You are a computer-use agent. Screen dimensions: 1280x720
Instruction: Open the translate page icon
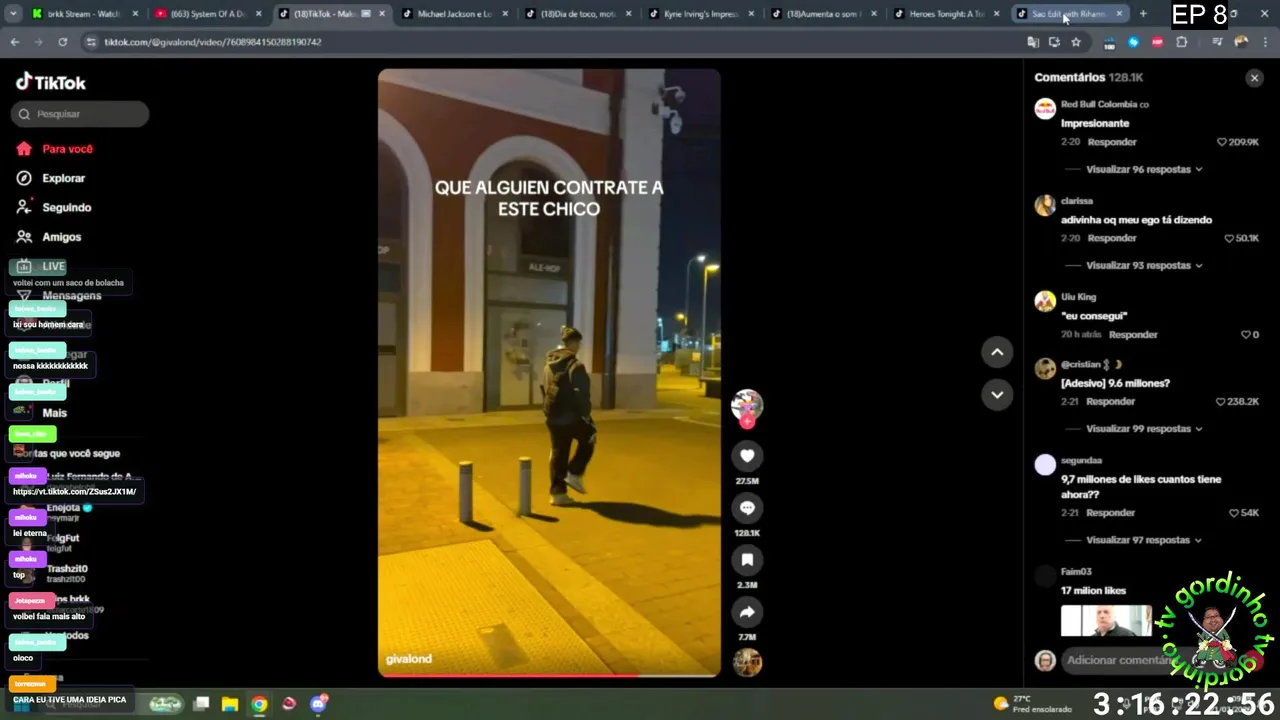1033,42
